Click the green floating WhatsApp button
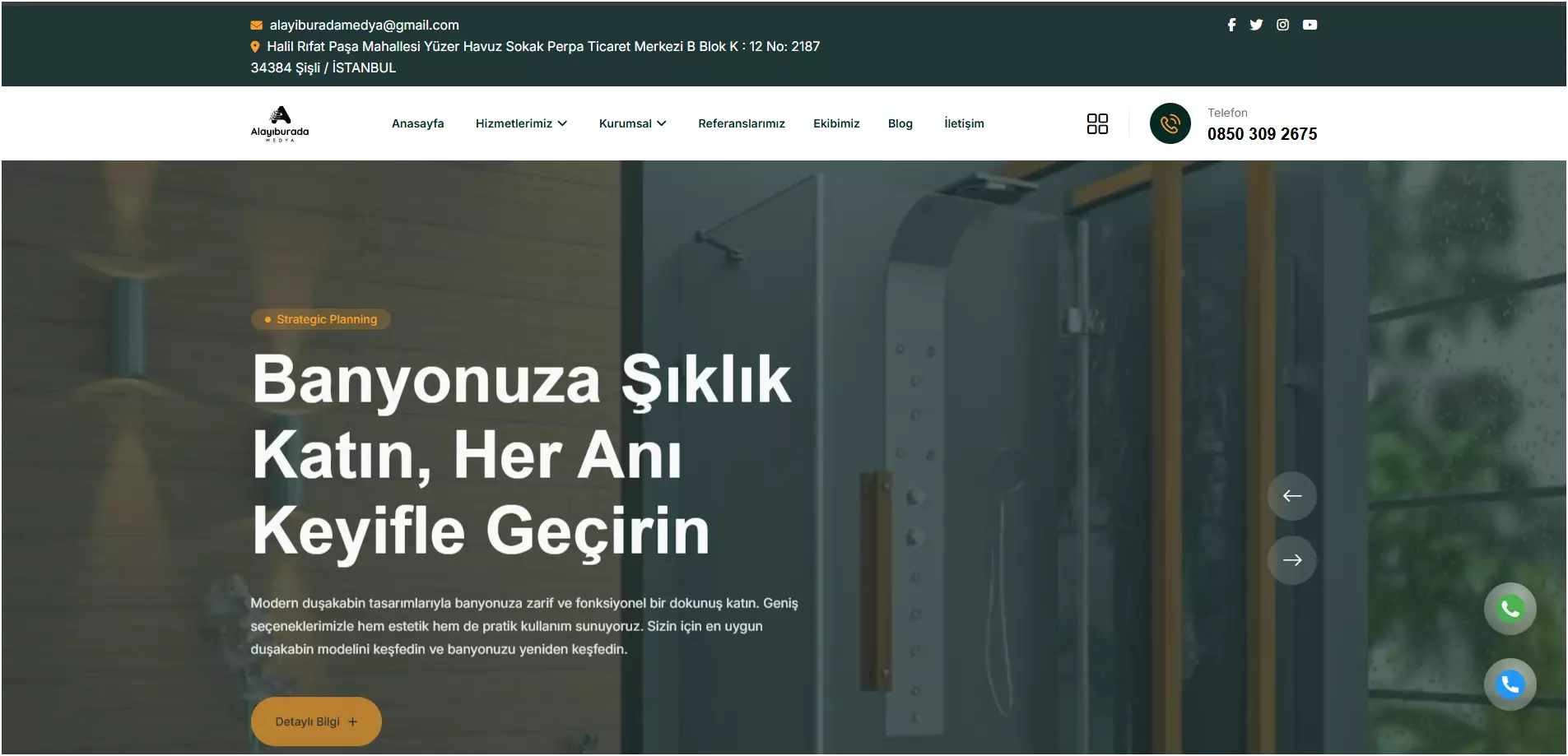The height and width of the screenshot is (756, 1568). 1510,609
